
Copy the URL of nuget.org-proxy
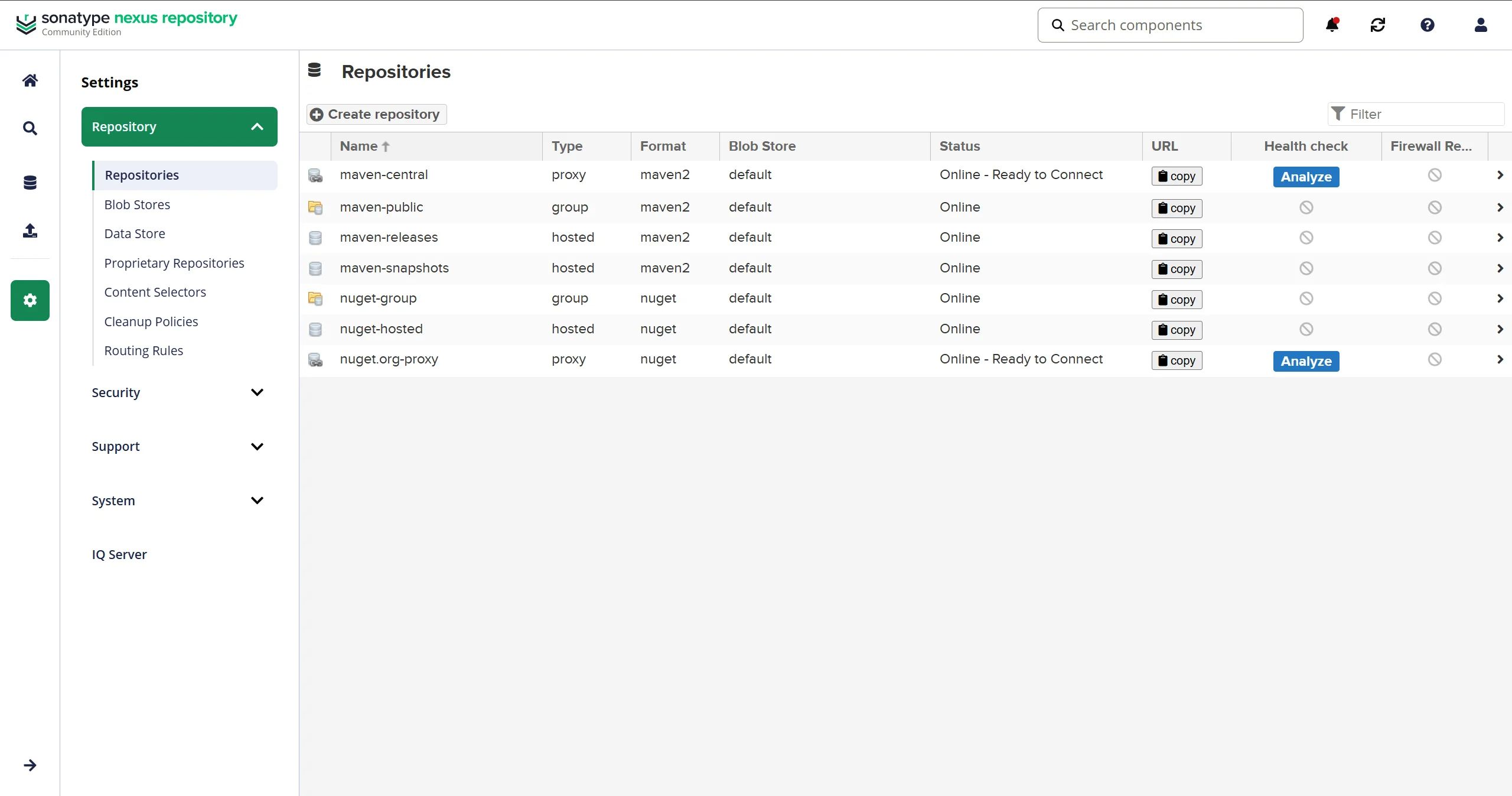click(x=1177, y=360)
